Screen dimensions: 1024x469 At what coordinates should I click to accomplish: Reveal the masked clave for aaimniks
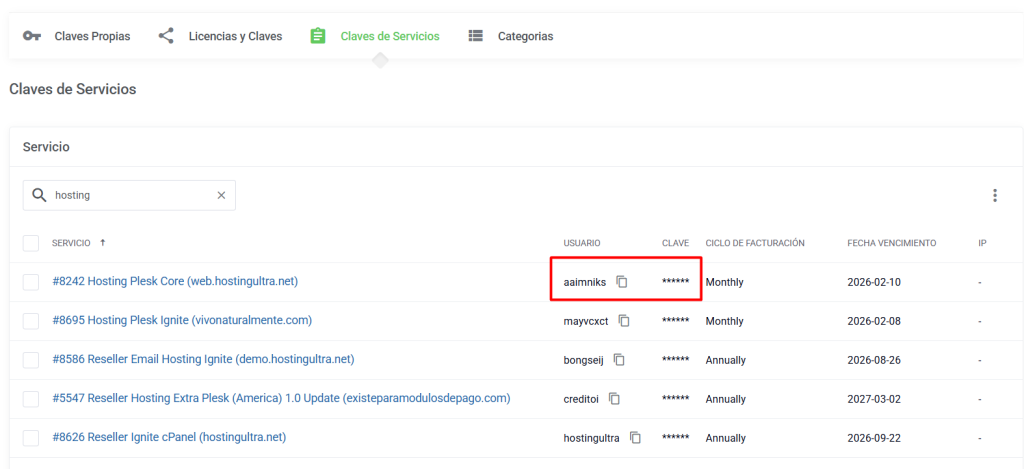(x=675, y=282)
